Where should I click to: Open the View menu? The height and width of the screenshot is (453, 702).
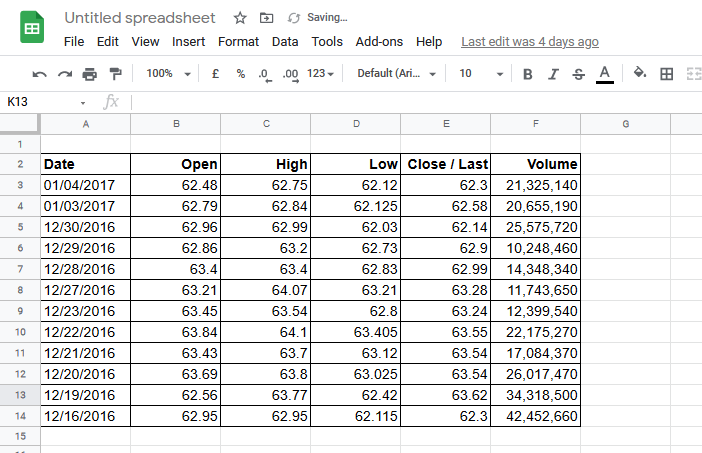click(x=145, y=42)
